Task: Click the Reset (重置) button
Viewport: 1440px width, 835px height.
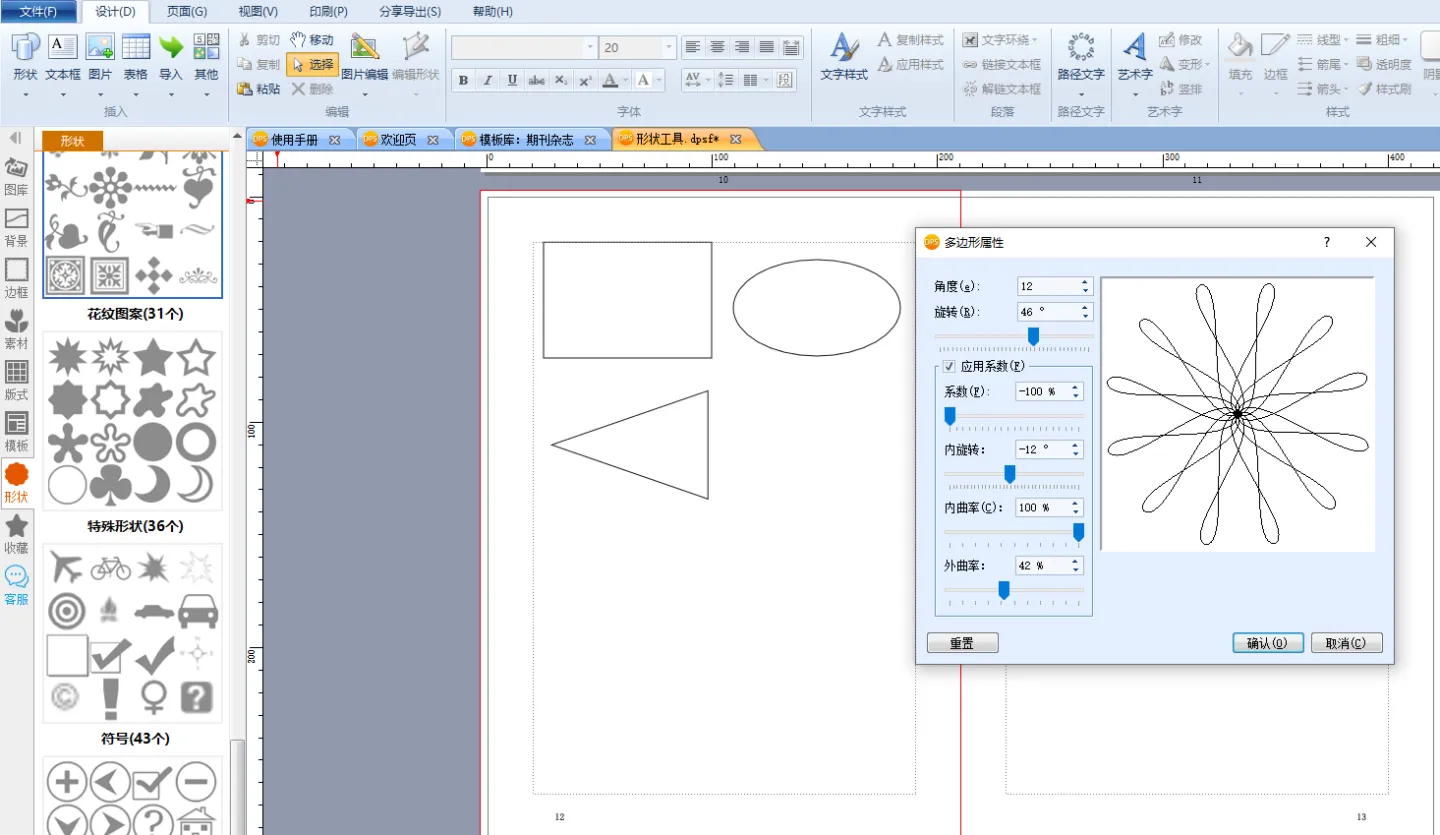Action: 962,643
